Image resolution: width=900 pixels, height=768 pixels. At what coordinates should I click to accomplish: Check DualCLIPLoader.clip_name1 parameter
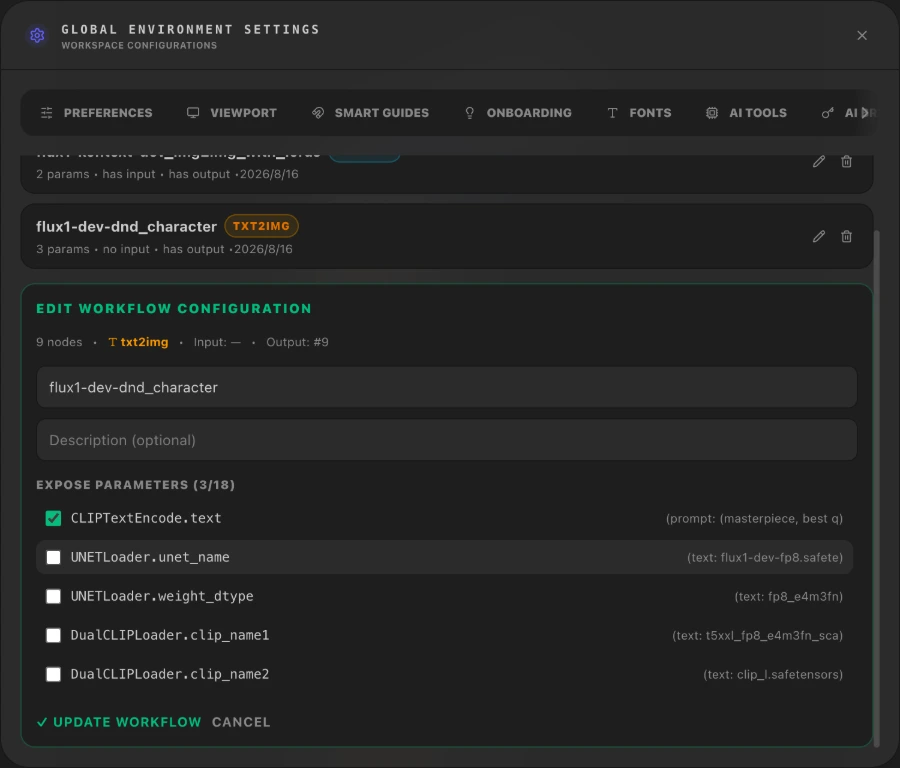coord(53,635)
